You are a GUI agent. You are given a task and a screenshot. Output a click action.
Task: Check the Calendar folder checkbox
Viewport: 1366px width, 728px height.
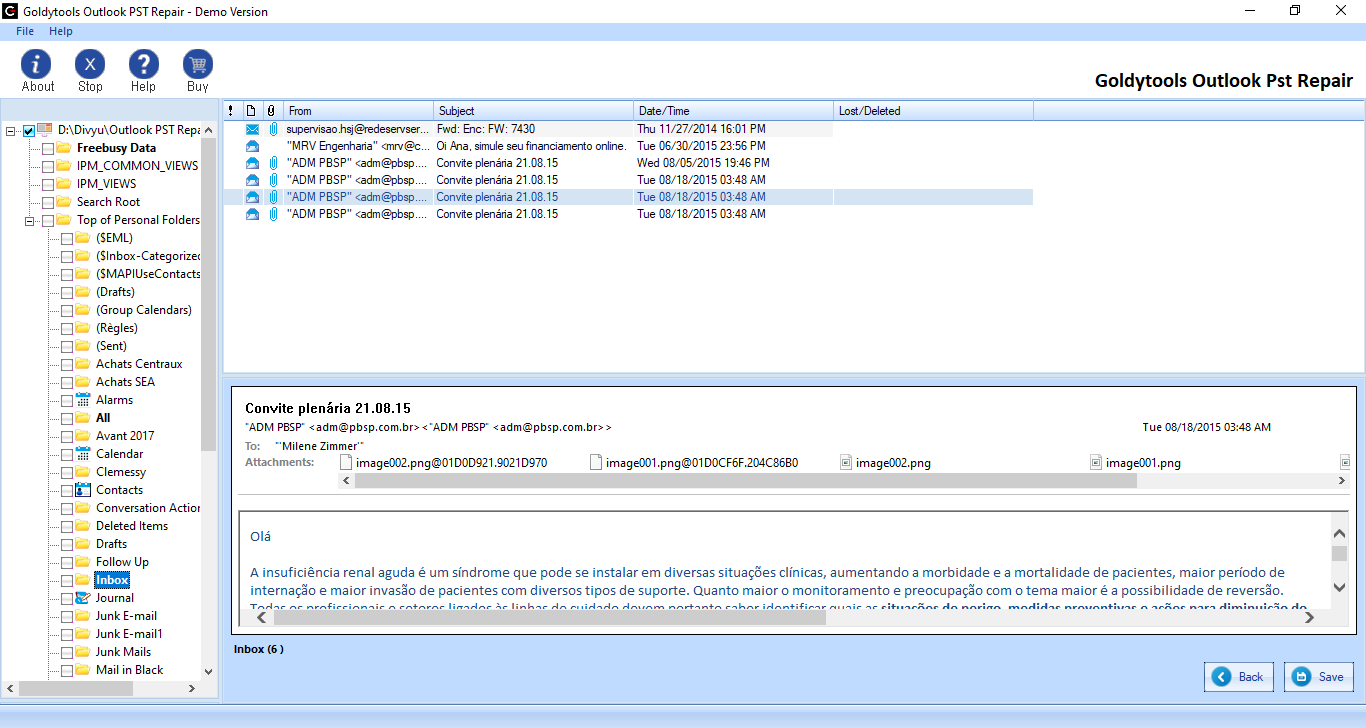tap(67, 455)
